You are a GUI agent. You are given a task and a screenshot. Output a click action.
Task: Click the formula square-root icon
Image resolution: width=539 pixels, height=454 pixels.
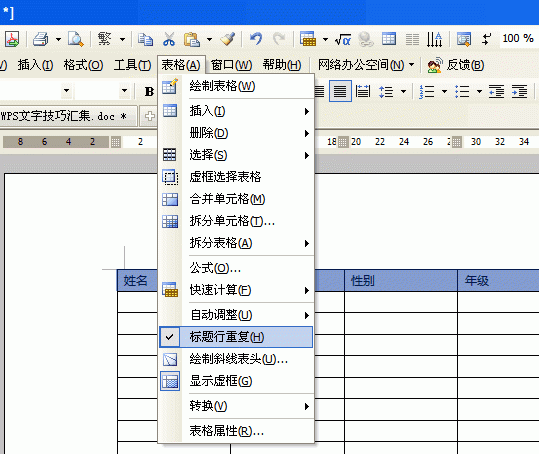[343, 40]
